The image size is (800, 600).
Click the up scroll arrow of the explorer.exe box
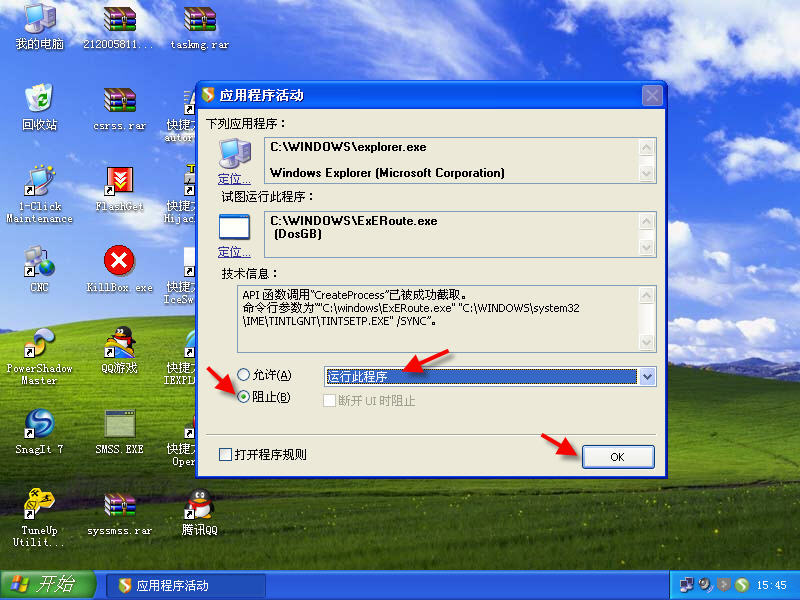point(646,147)
